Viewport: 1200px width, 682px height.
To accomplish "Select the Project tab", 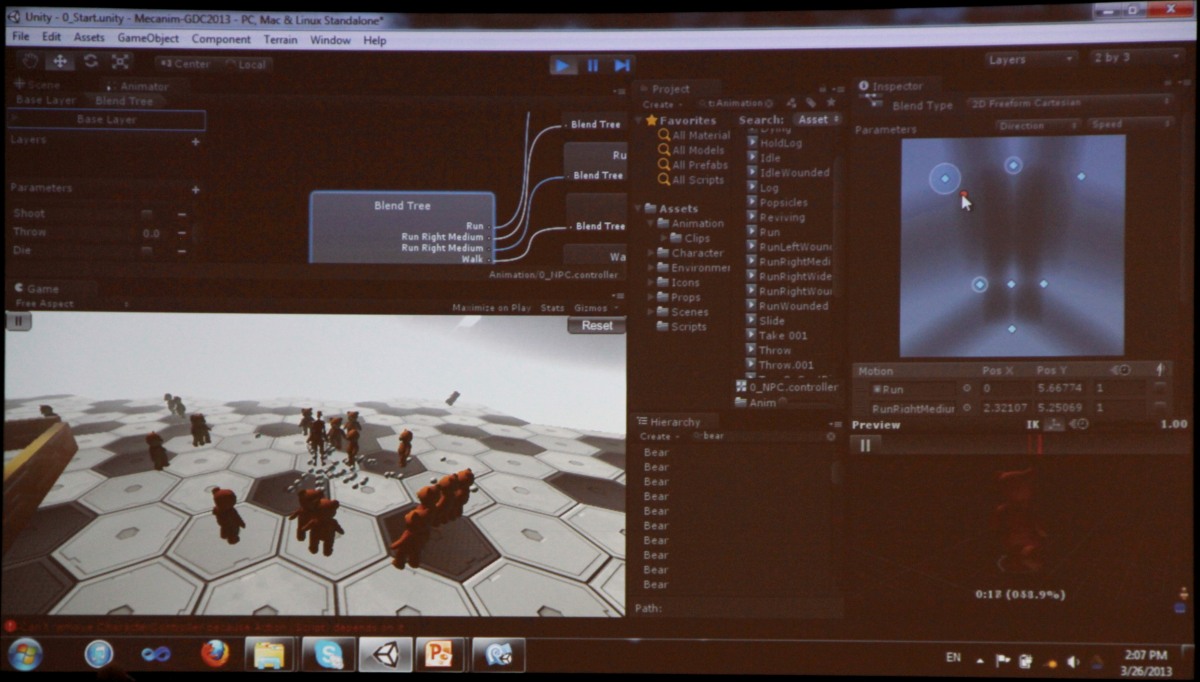I will [x=677, y=88].
